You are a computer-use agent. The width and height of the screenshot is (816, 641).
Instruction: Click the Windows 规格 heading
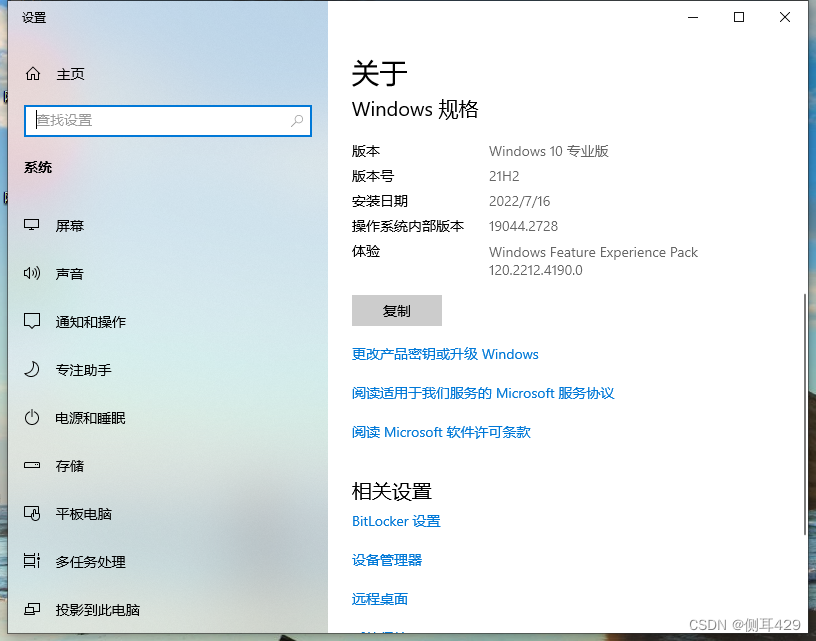(x=415, y=109)
